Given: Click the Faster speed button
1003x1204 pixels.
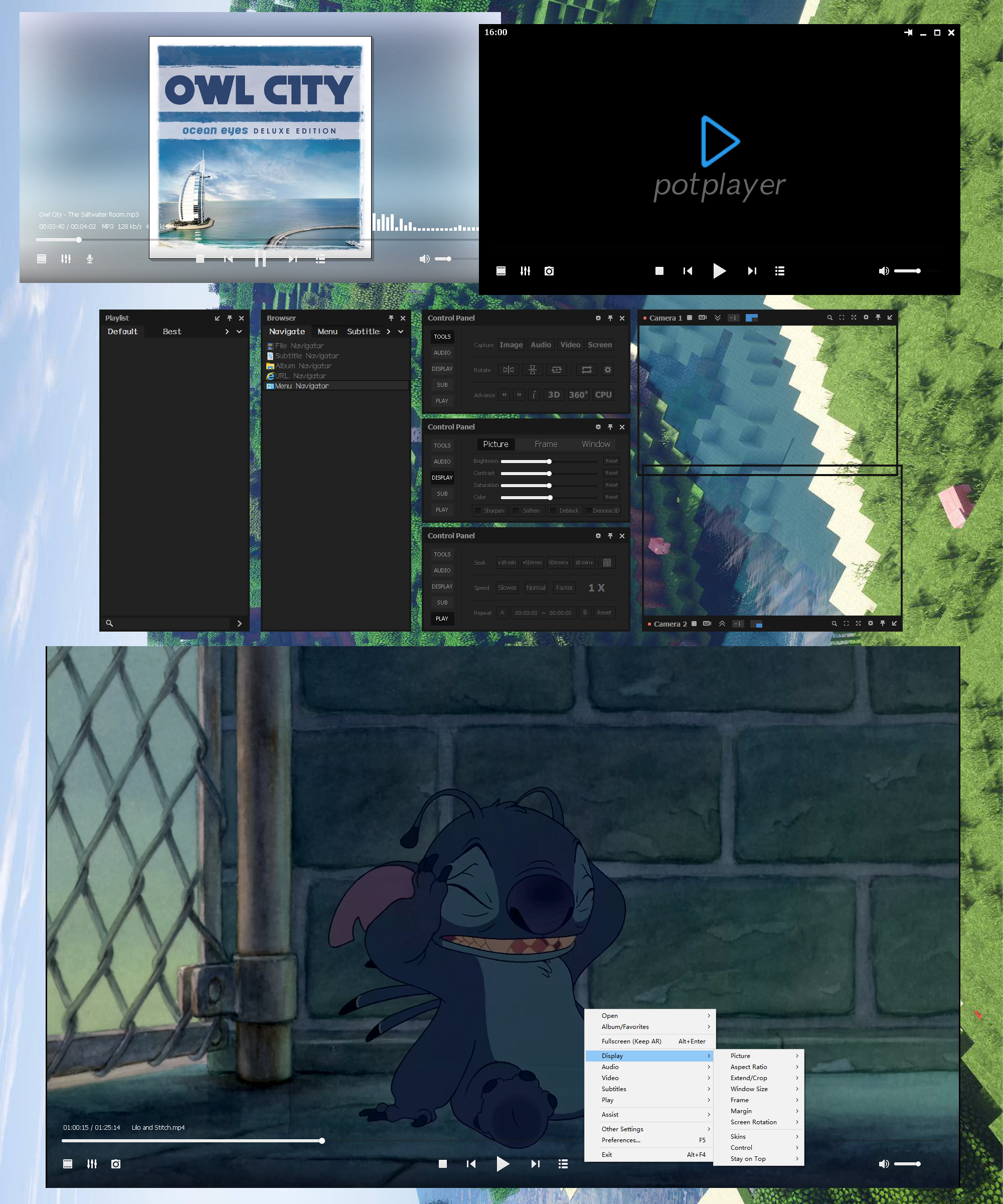Looking at the screenshot, I should coord(564,587).
